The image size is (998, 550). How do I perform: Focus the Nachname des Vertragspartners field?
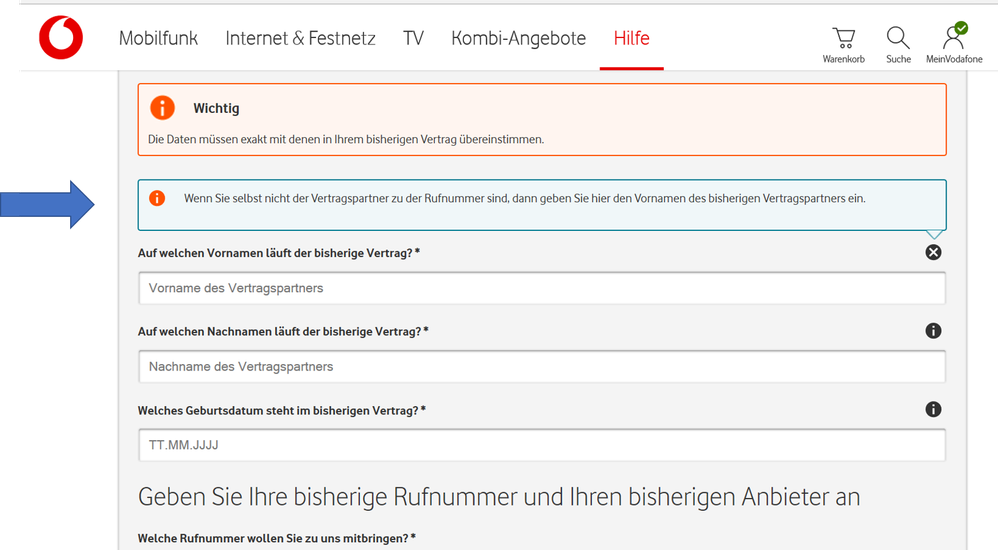click(542, 366)
